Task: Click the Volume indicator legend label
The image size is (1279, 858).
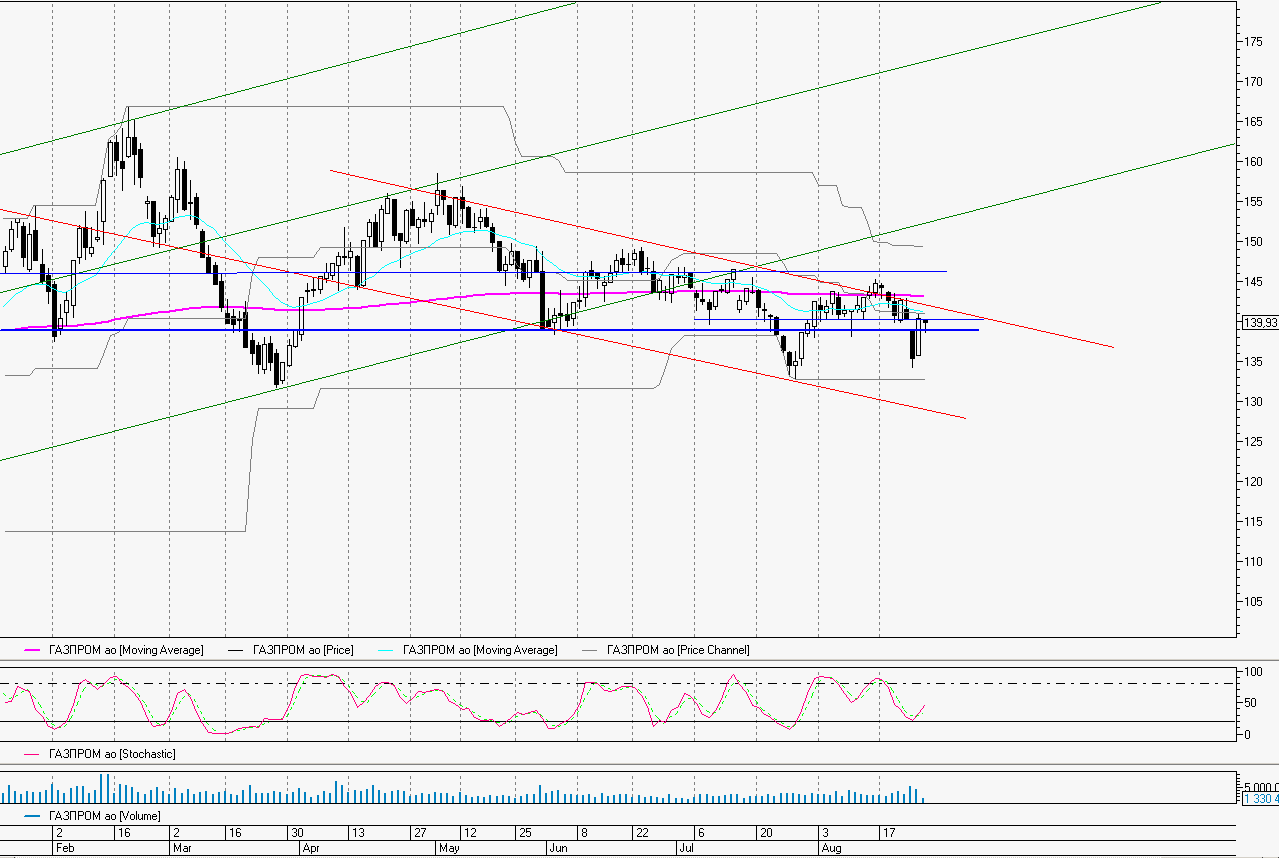Action: pos(105,817)
